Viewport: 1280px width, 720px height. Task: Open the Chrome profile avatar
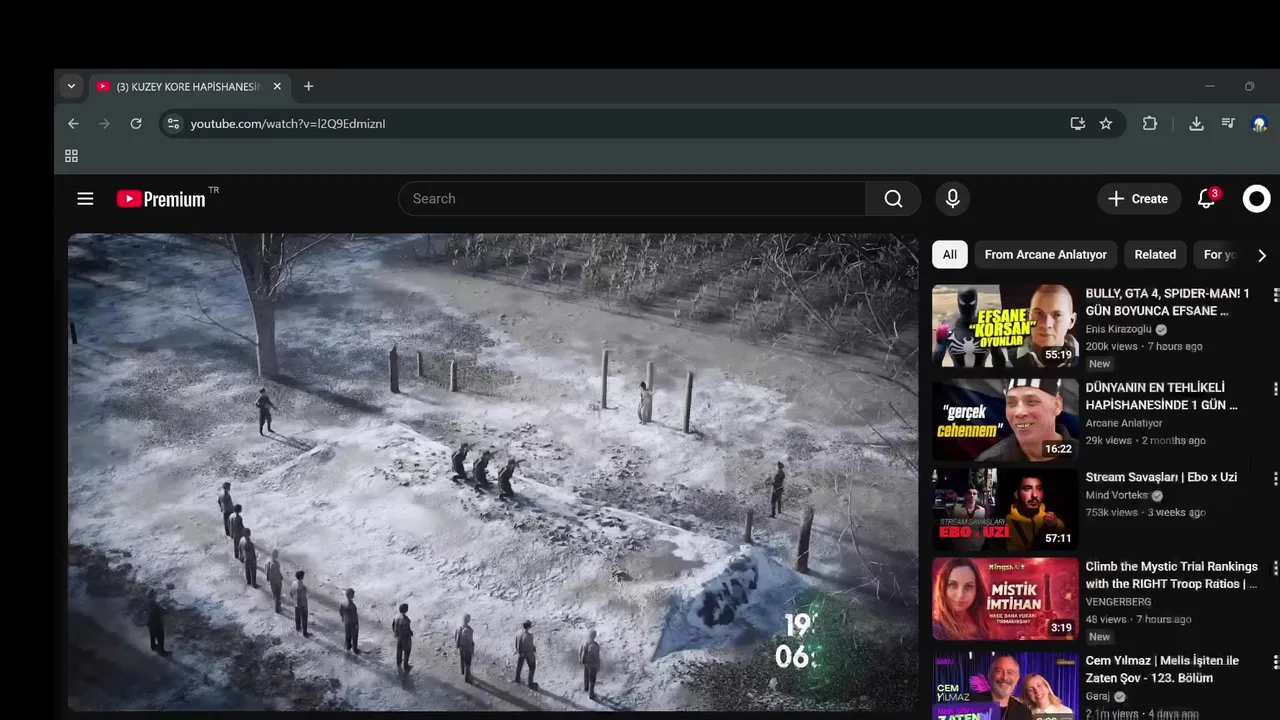(x=1259, y=124)
